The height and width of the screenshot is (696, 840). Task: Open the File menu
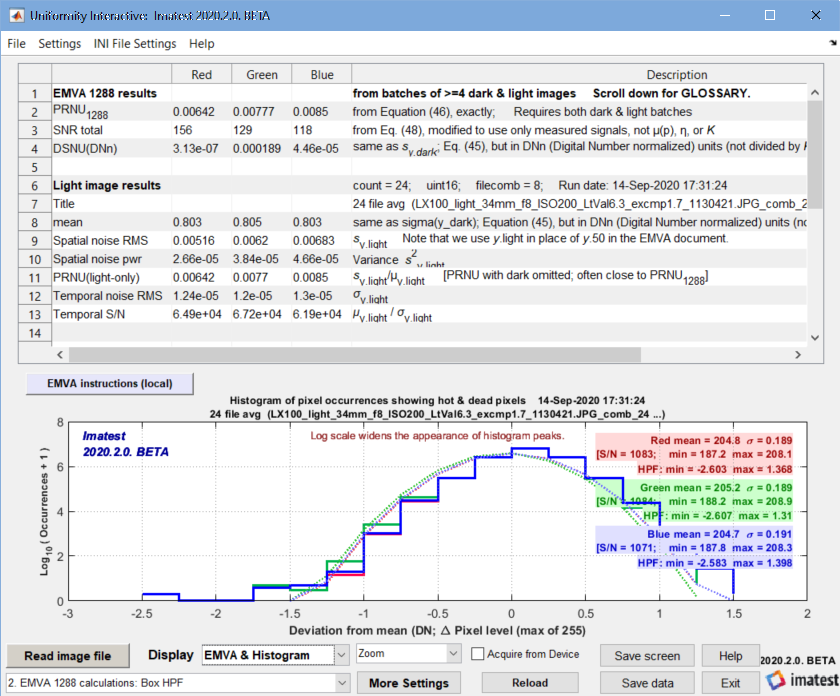[16, 43]
